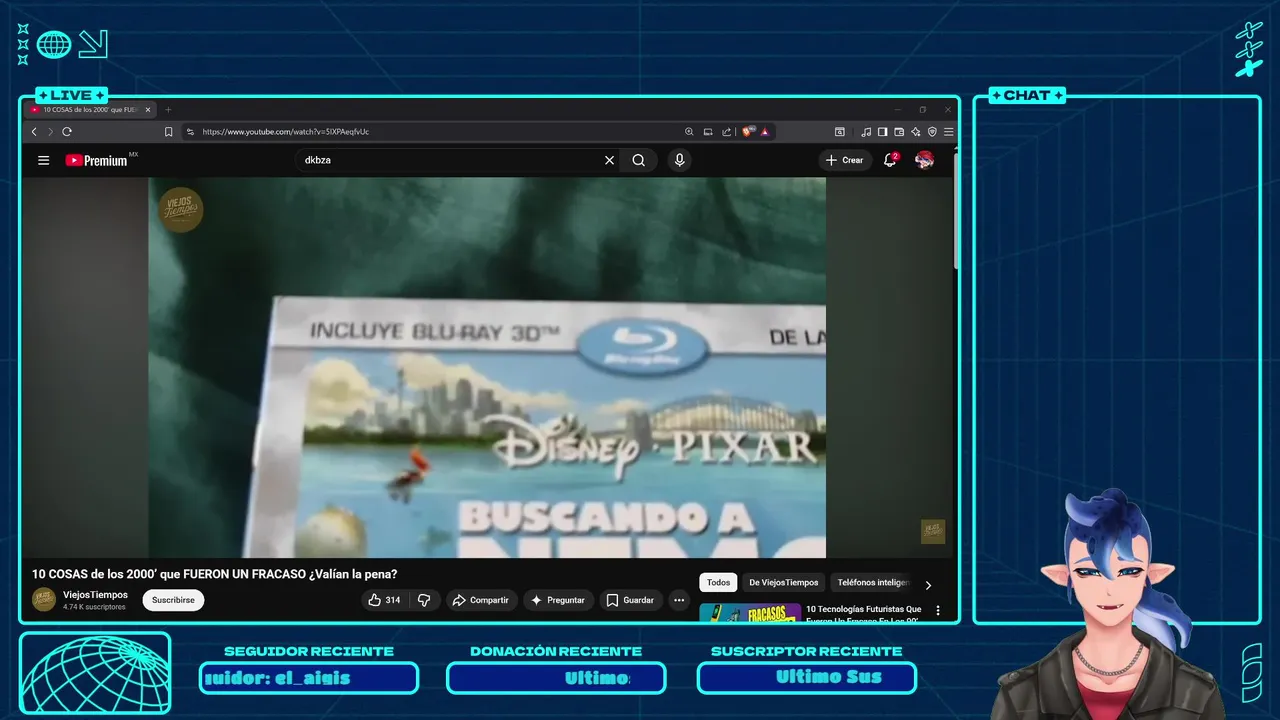Image resolution: width=1280 pixels, height=720 pixels.
Task: Open the account avatar menu
Action: pyautogui.click(x=924, y=160)
